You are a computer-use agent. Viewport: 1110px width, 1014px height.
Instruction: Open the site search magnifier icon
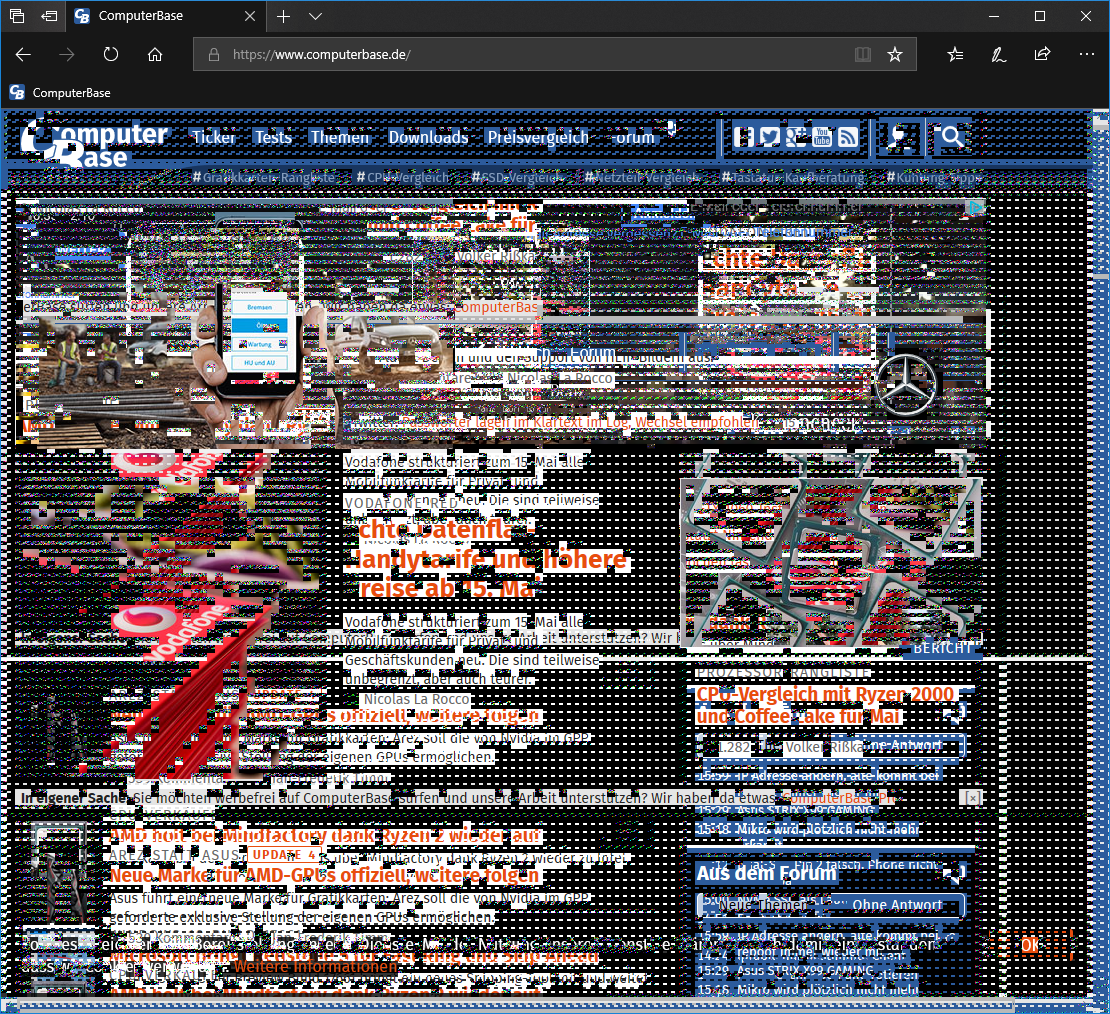tap(952, 137)
